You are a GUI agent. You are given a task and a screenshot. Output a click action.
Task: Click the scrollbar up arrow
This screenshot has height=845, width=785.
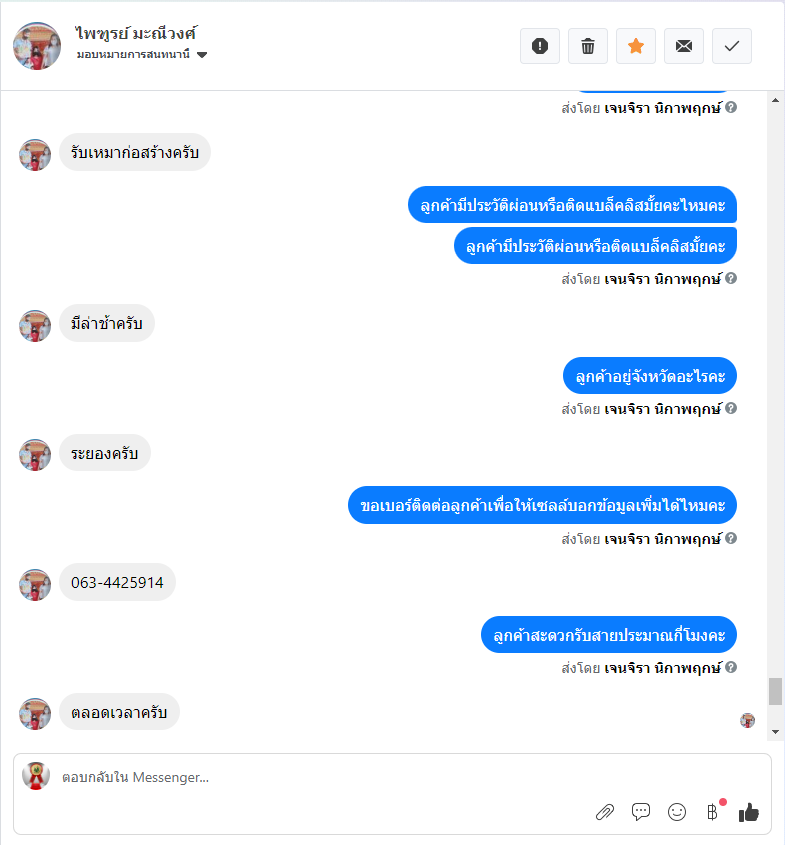click(x=775, y=100)
